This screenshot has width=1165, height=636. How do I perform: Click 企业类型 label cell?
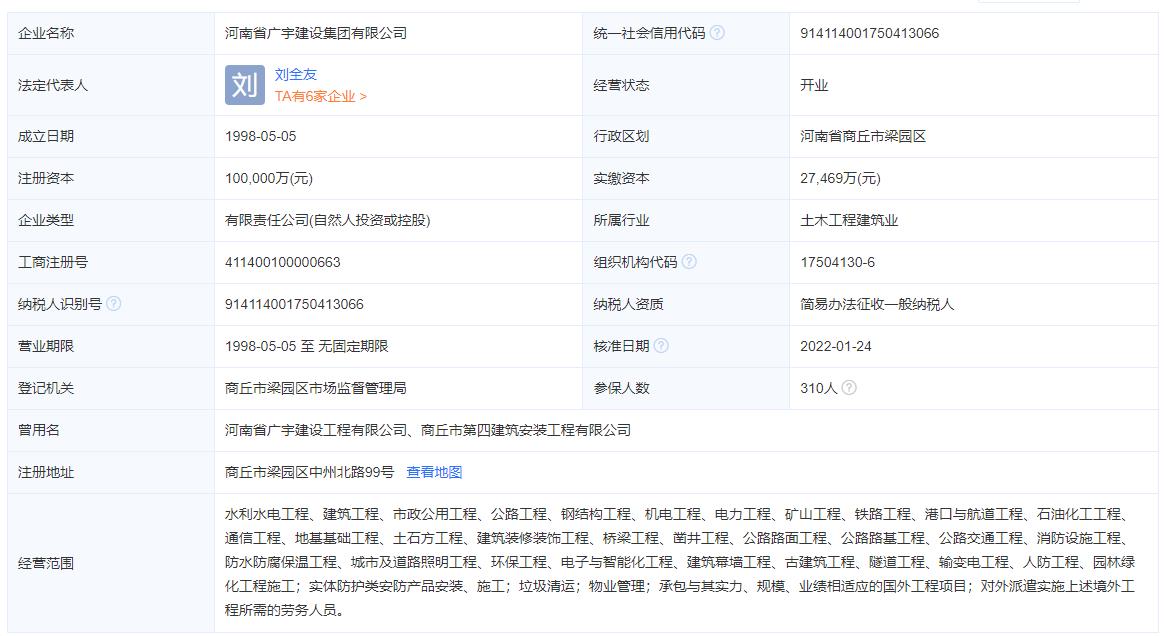[111, 220]
